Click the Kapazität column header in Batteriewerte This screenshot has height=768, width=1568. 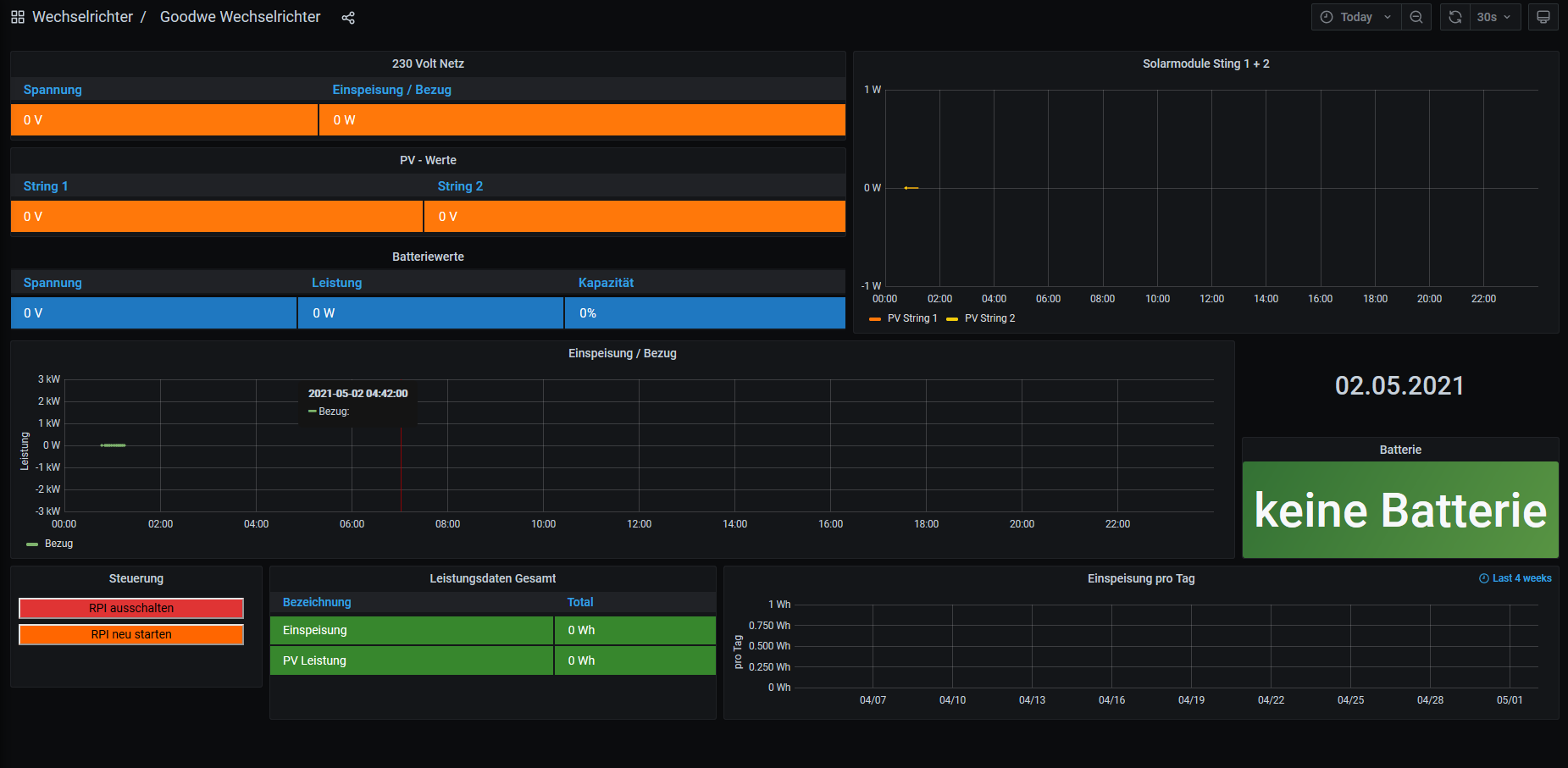pyautogui.click(x=606, y=283)
